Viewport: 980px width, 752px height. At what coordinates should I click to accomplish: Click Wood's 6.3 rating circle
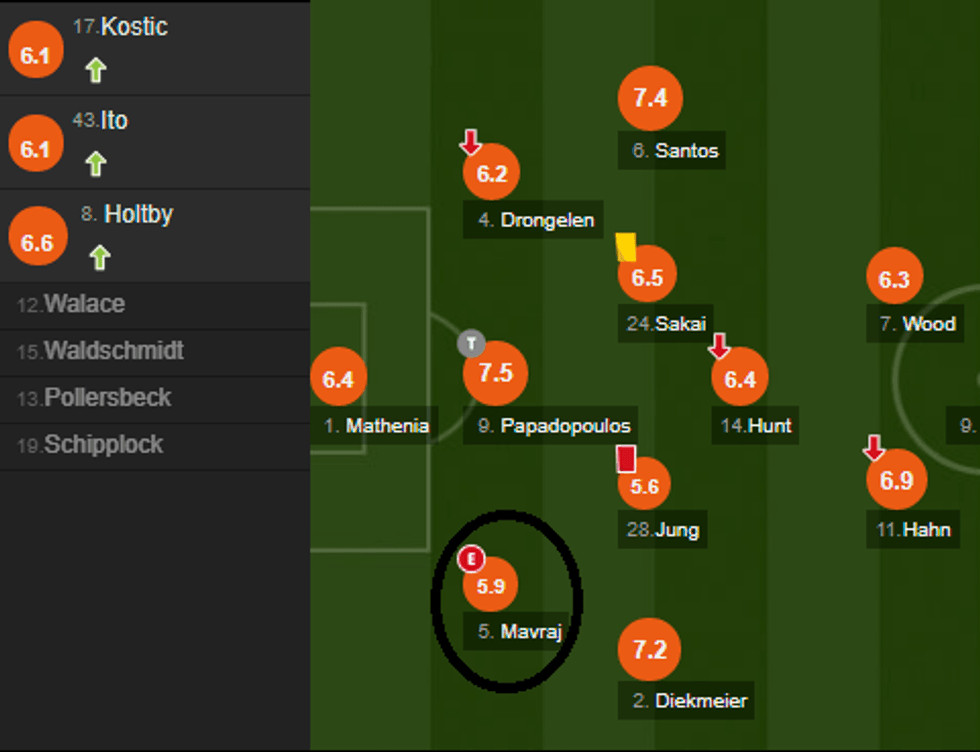pos(894,280)
